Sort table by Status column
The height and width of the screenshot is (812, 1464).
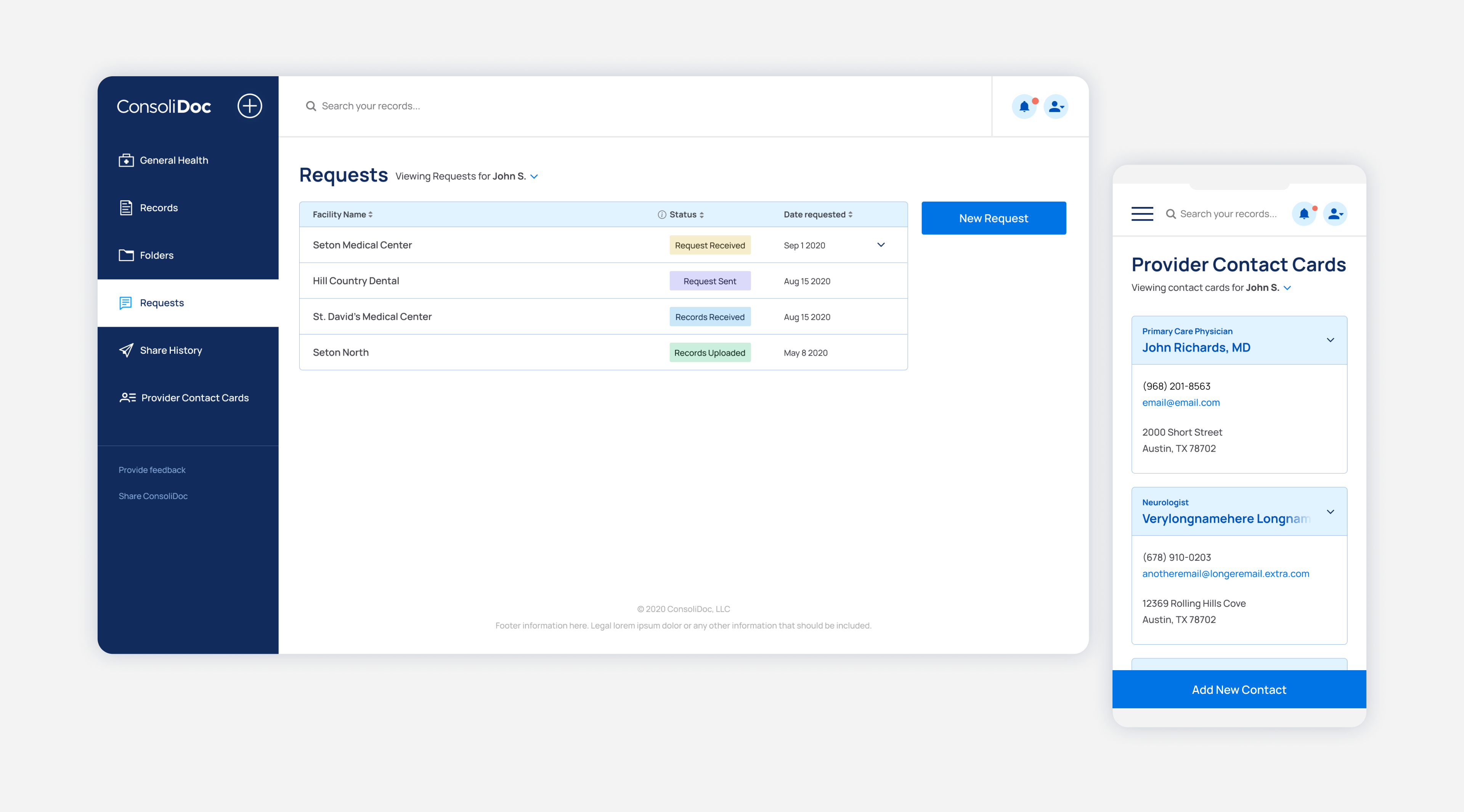point(687,215)
